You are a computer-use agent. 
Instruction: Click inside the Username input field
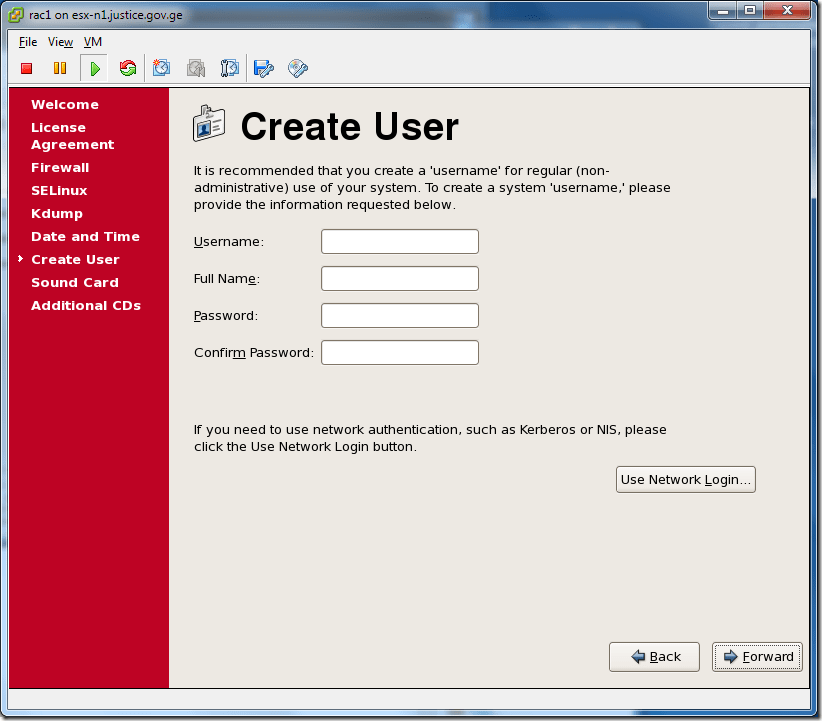pos(399,241)
